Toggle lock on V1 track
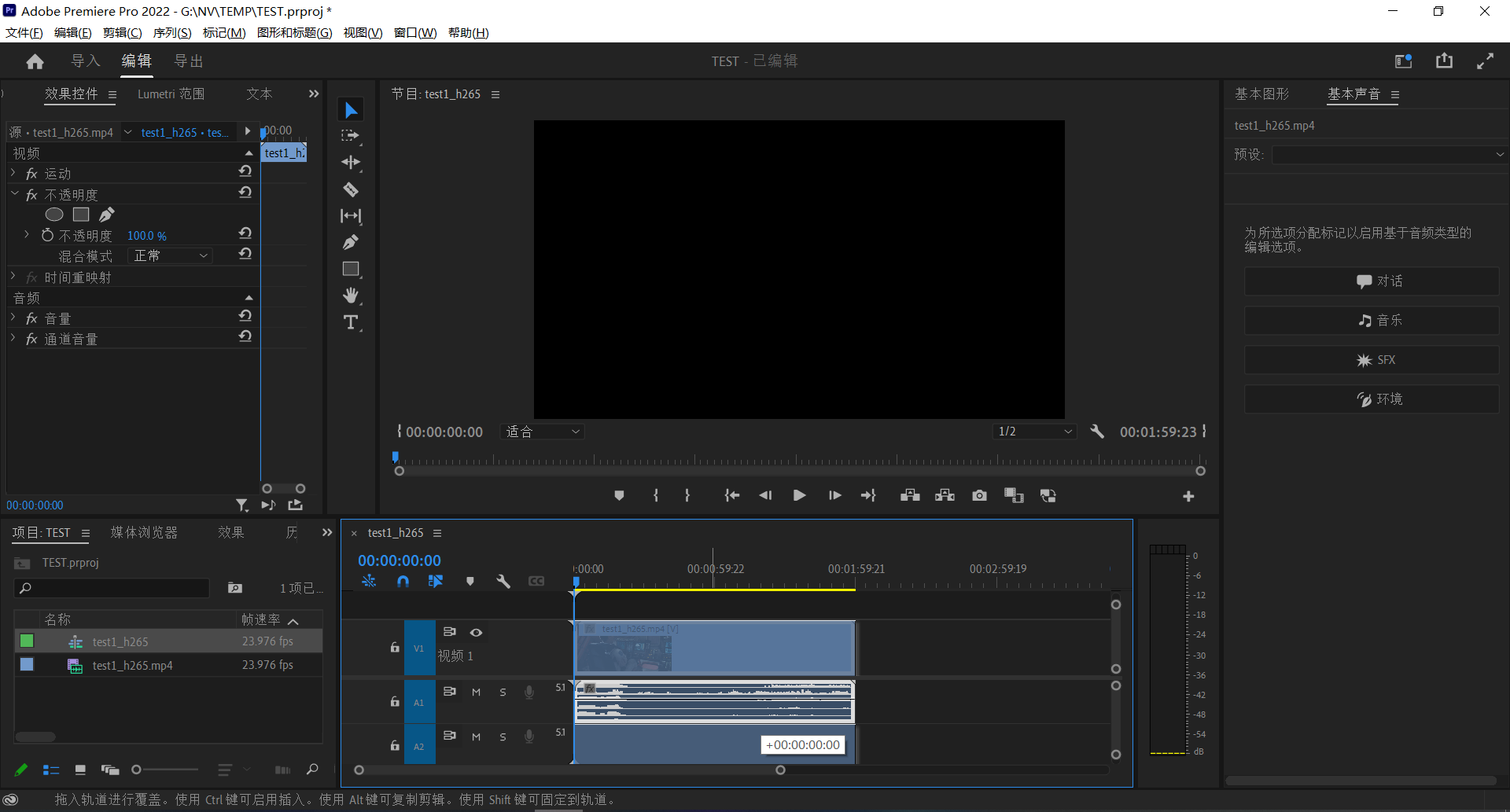The width and height of the screenshot is (1510, 812). 395,648
